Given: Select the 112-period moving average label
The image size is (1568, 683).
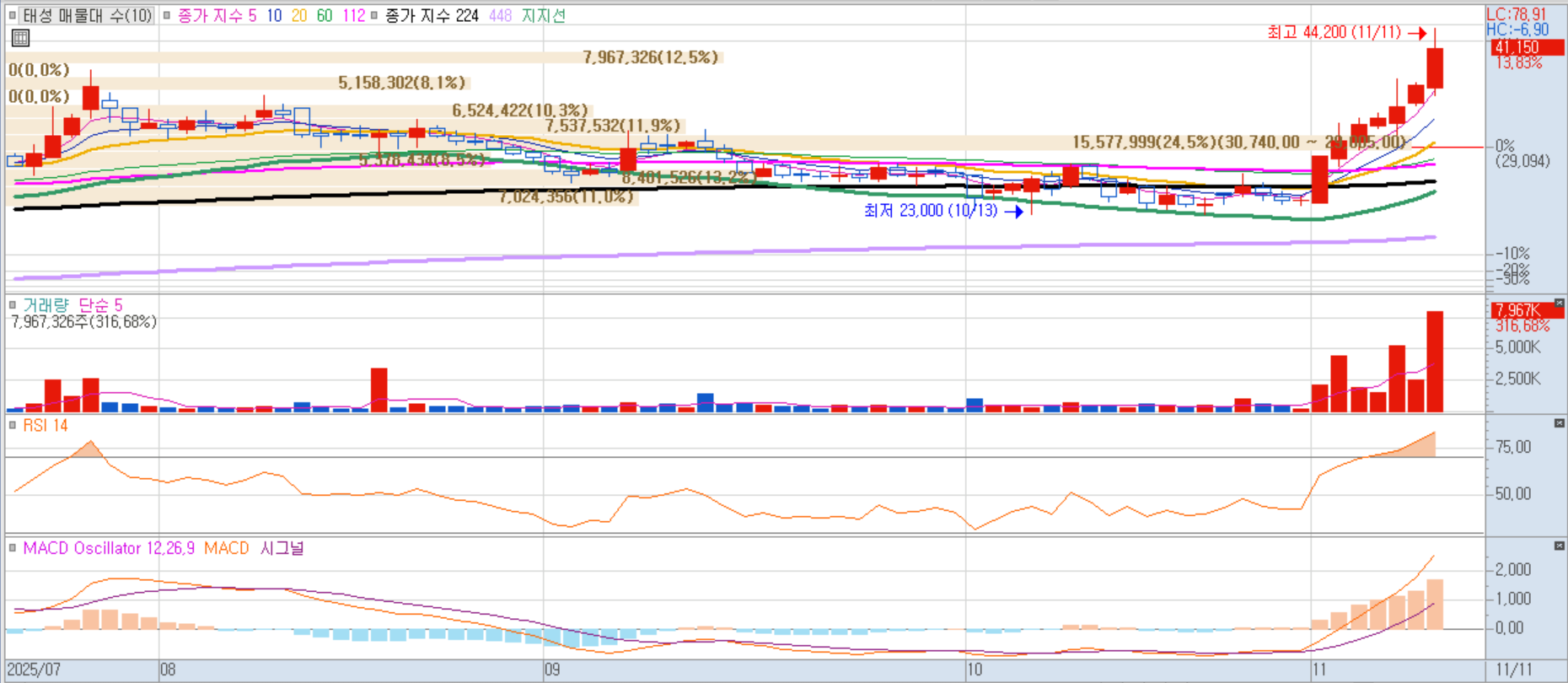Looking at the screenshot, I should [354, 15].
